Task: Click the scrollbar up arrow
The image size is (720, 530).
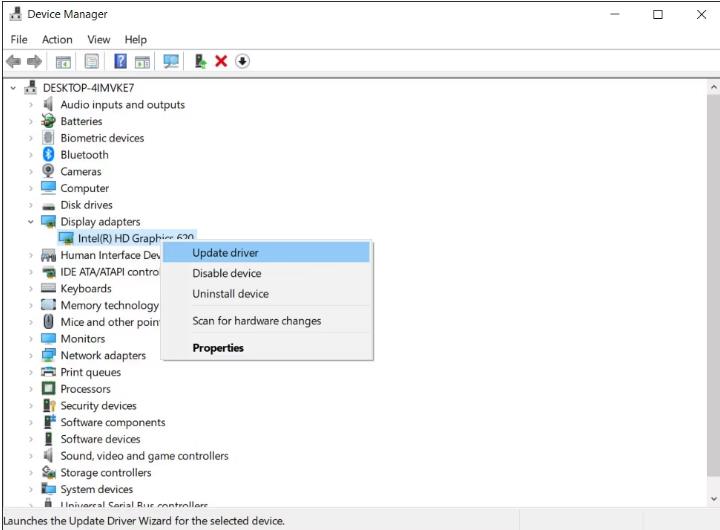Action: [713, 87]
